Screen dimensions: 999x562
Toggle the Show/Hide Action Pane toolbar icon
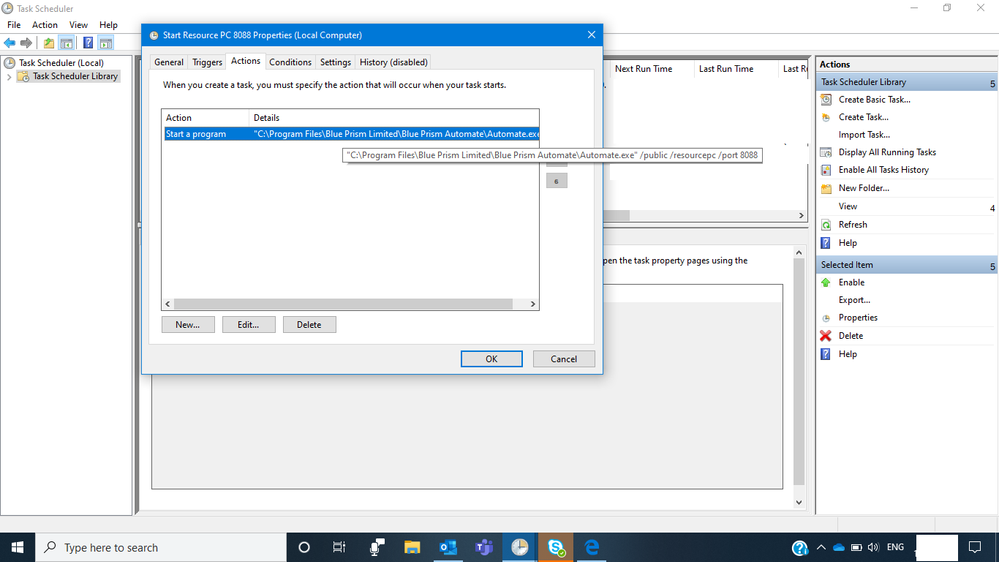point(106,43)
